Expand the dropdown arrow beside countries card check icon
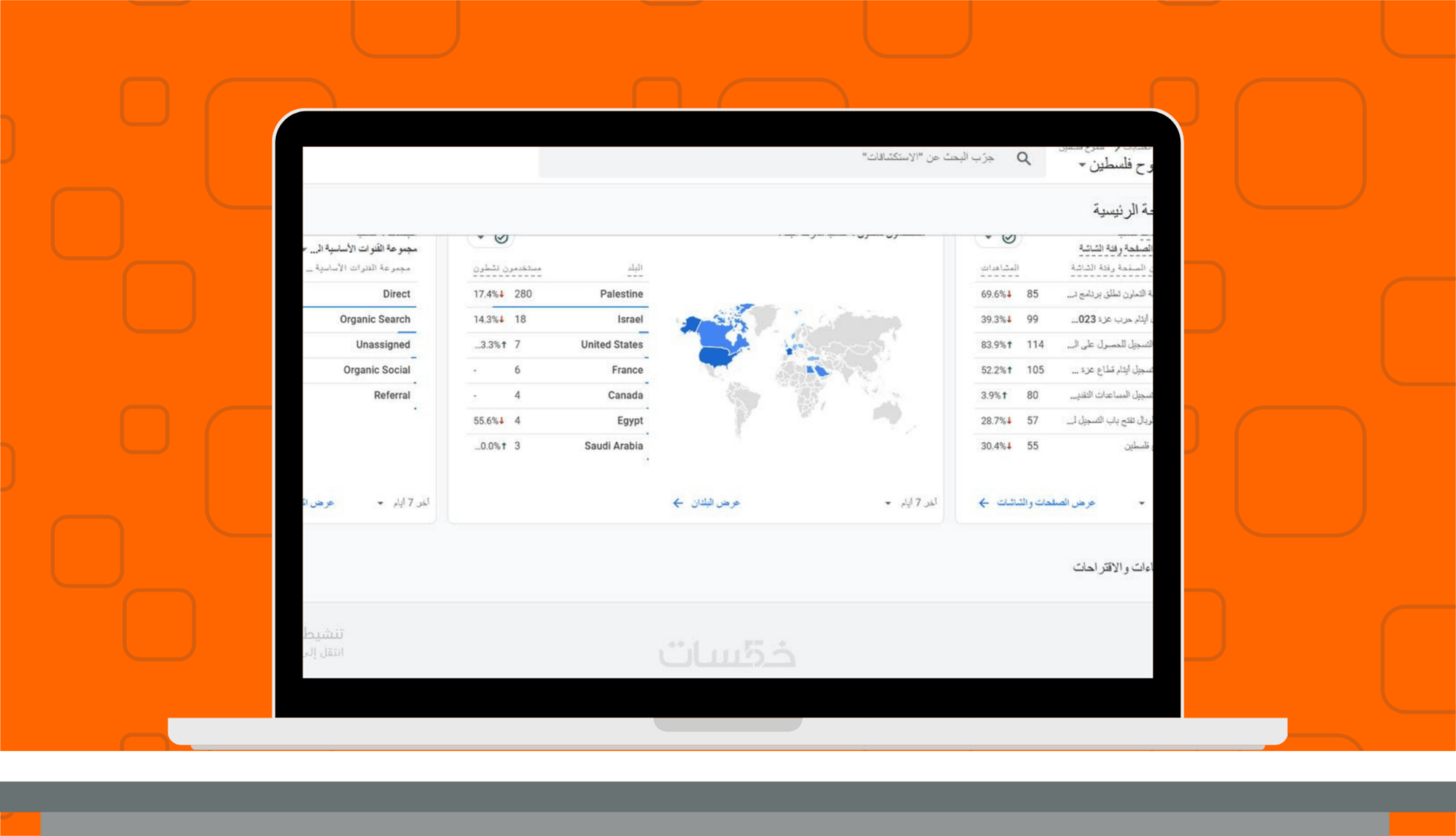Viewport: 1456px width, 836px height. click(481, 238)
